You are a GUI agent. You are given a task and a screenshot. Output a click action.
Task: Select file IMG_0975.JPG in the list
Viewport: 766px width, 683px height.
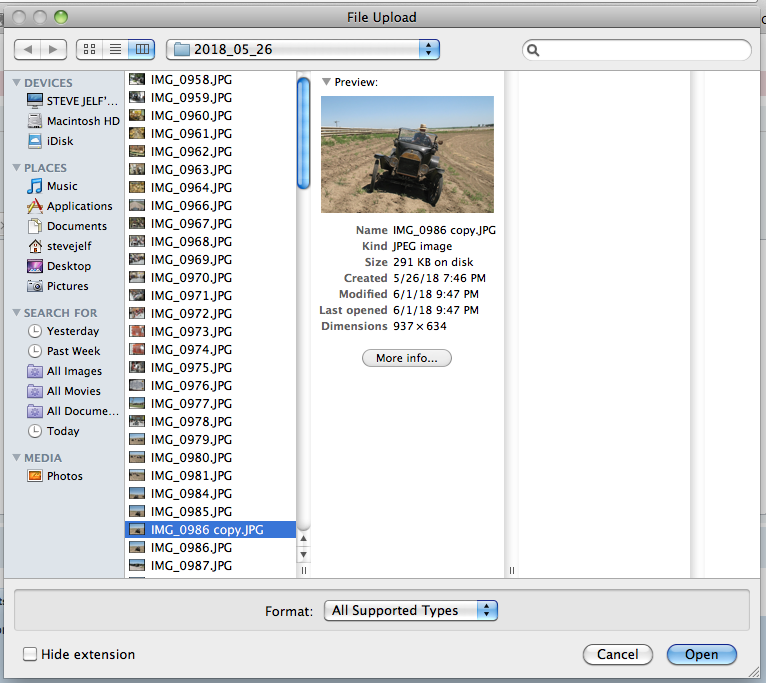pos(191,368)
